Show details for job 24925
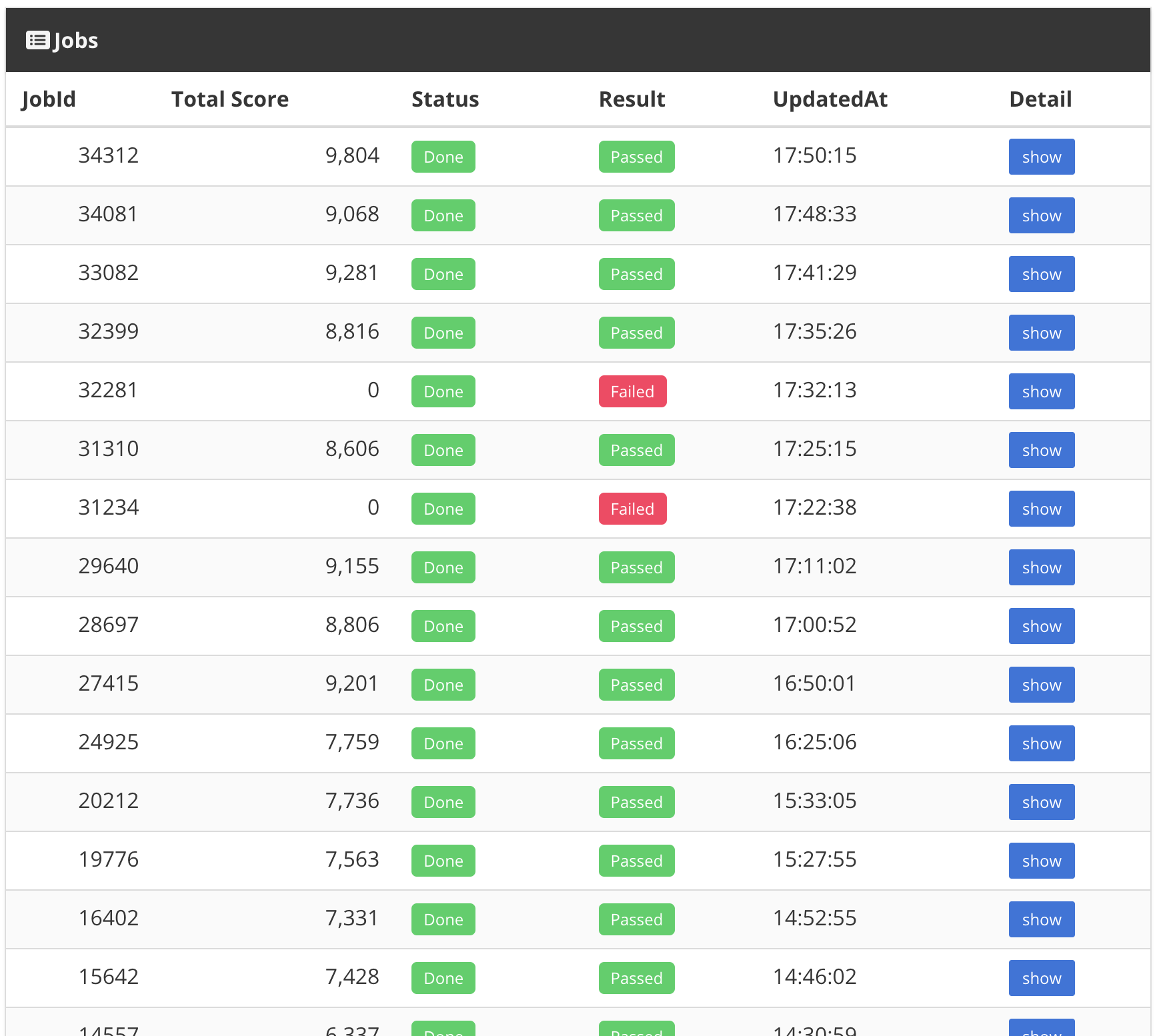This screenshot has height=1036, width=1159. click(x=1042, y=743)
